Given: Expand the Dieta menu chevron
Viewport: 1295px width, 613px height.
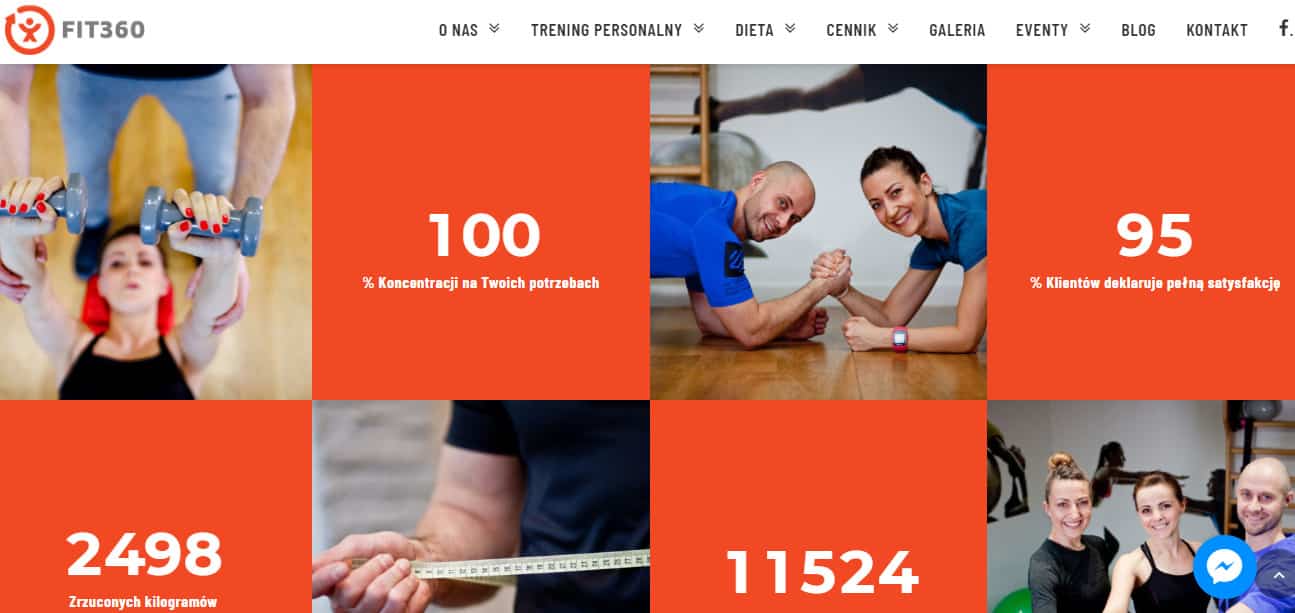Looking at the screenshot, I should click(790, 29).
